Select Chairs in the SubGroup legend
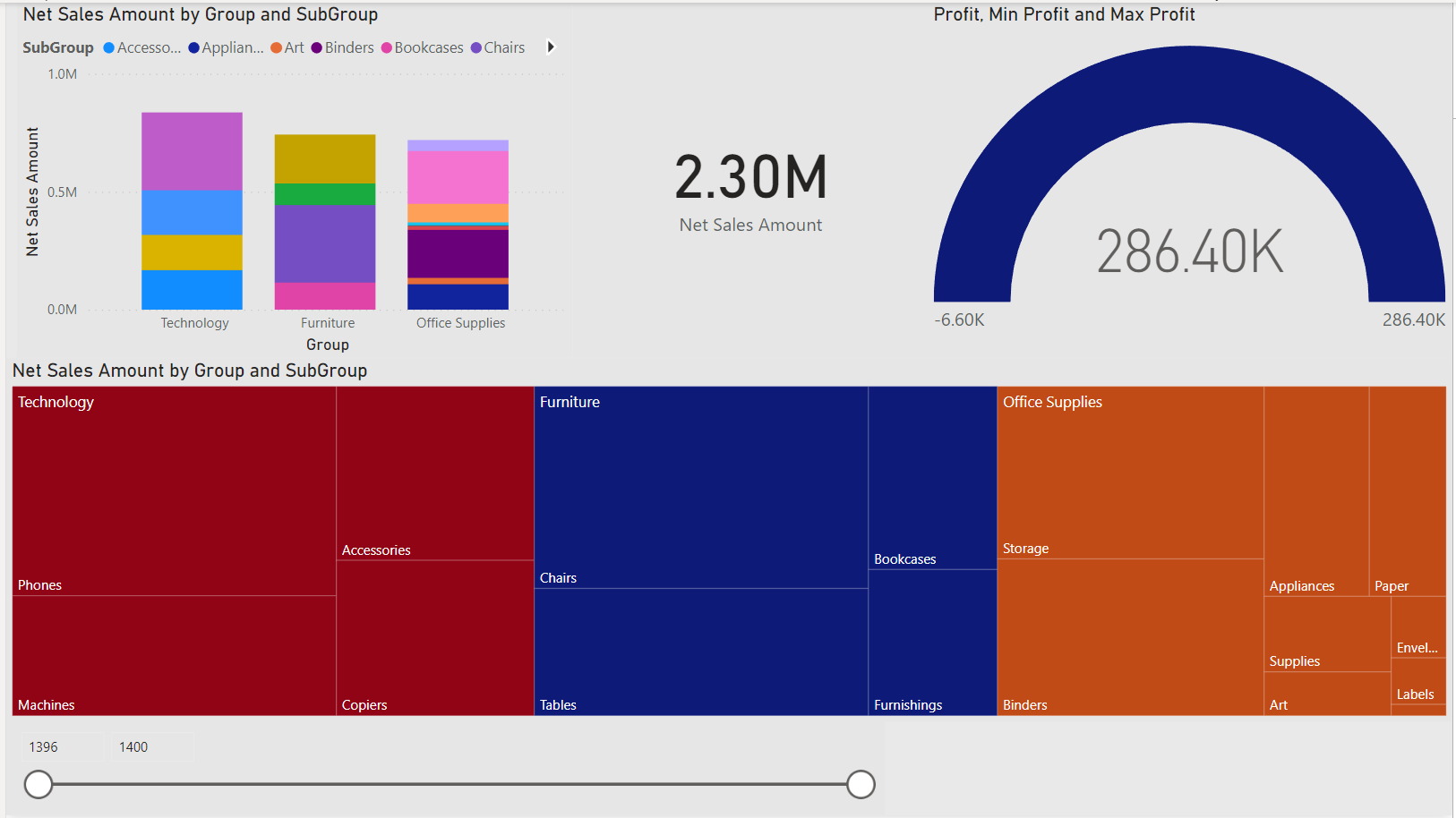 coord(498,48)
